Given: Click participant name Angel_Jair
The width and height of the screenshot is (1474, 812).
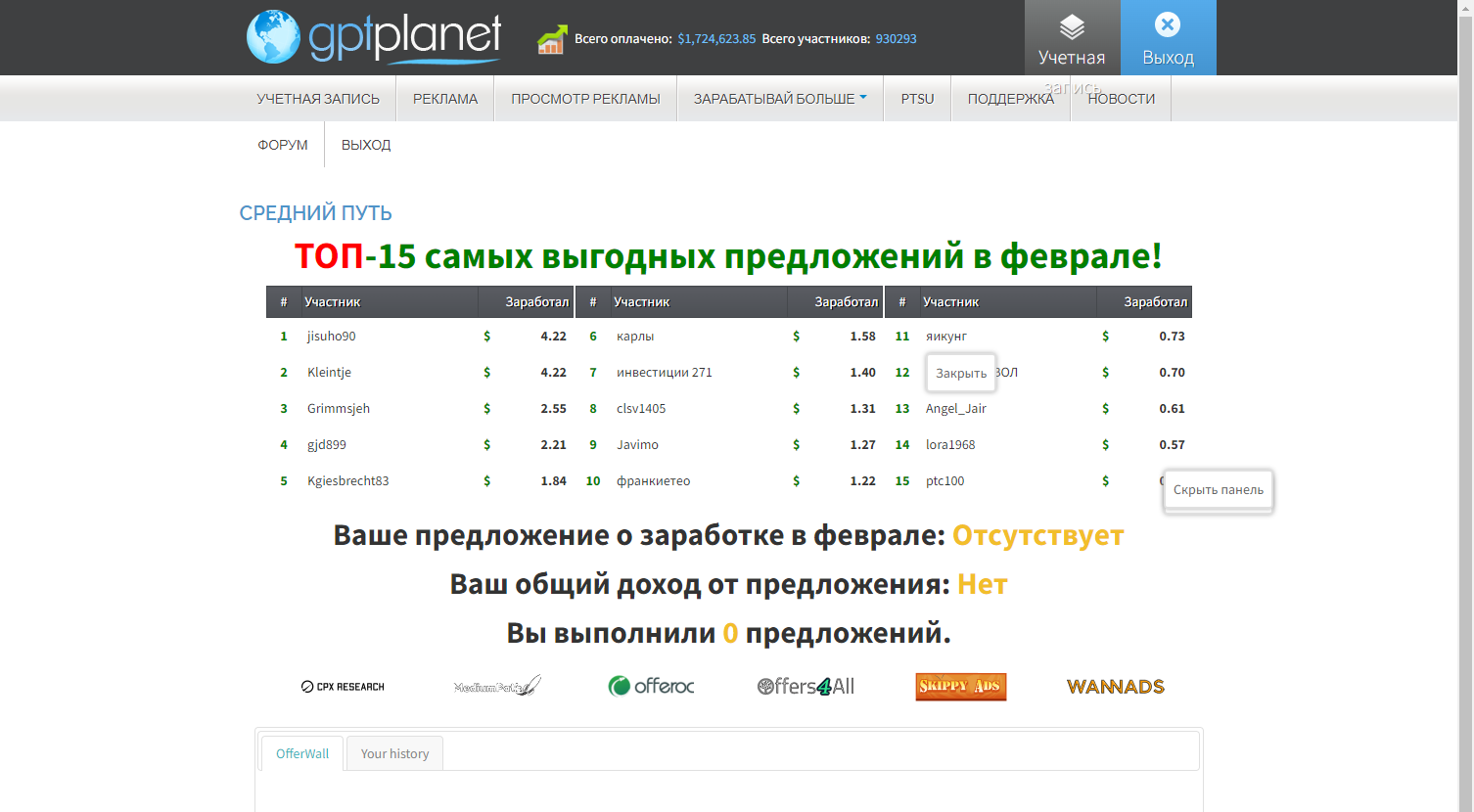Looking at the screenshot, I should pos(956,408).
